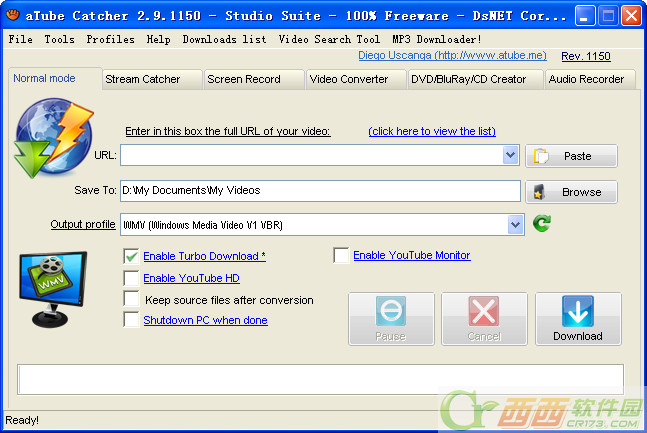The height and width of the screenshot is (433, 647).
Task: Check Keep source files after conversion
Action: [x=131, y=299]
